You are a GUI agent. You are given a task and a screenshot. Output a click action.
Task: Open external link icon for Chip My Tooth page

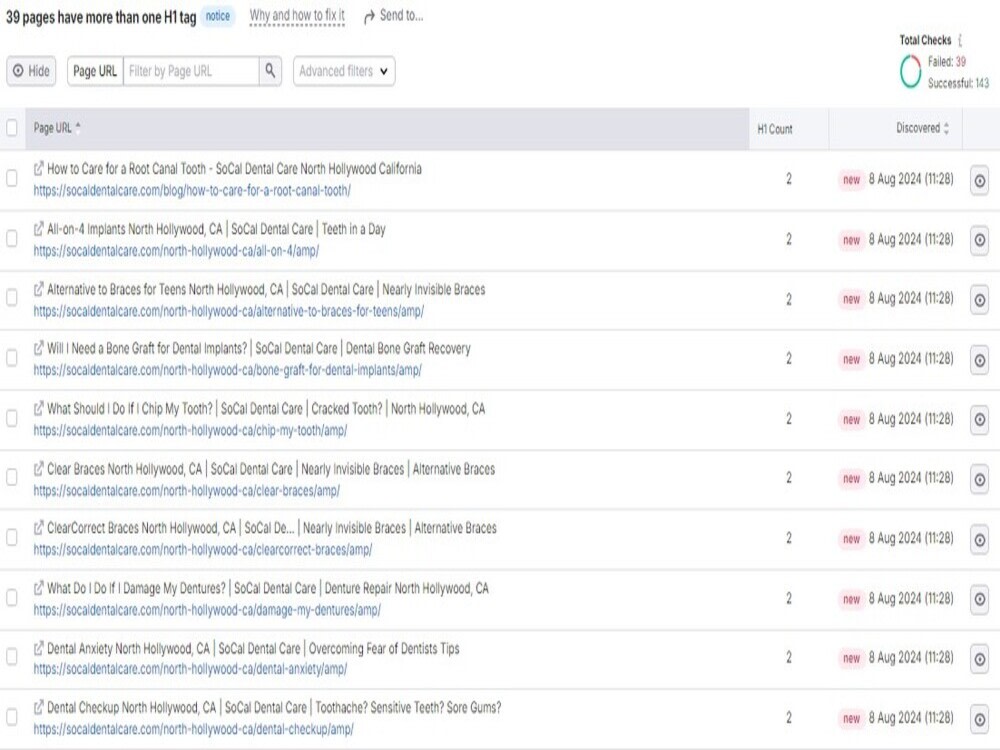point(39,409)
